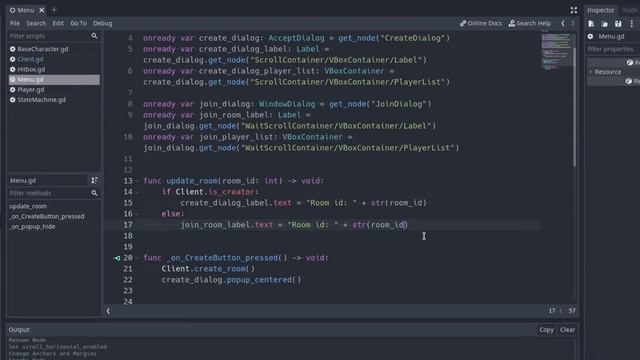
Task: Toggle distraction-free mode icon
Action: coord(573,10)
